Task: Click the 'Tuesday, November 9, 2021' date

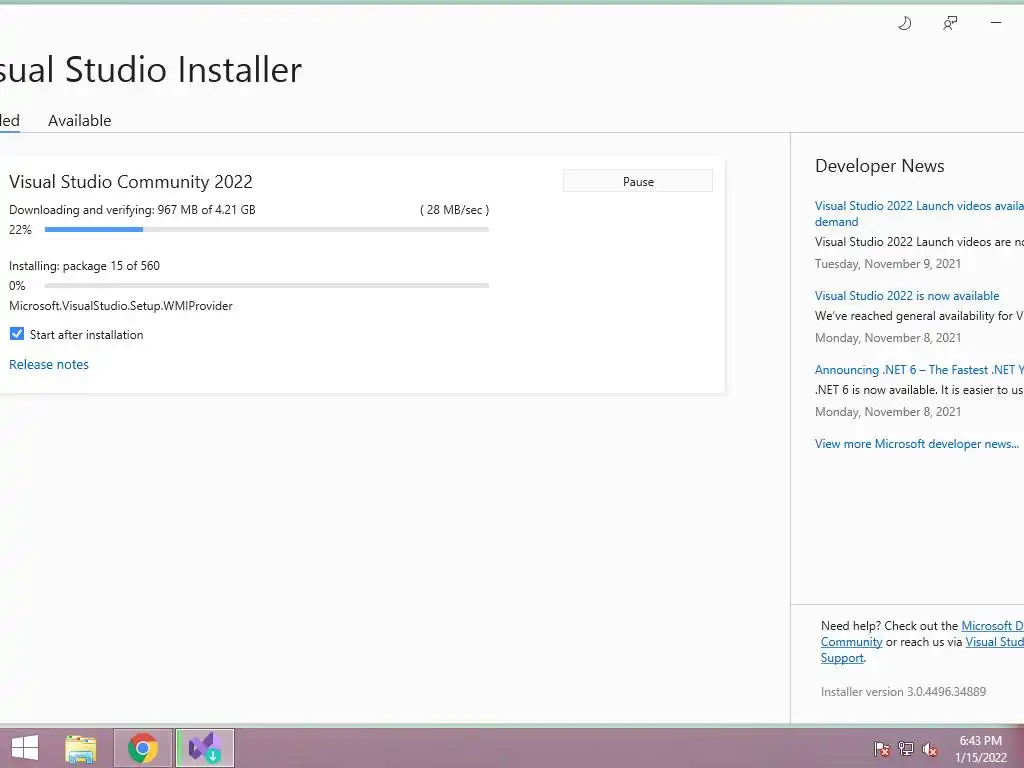Action: (888, 264)
